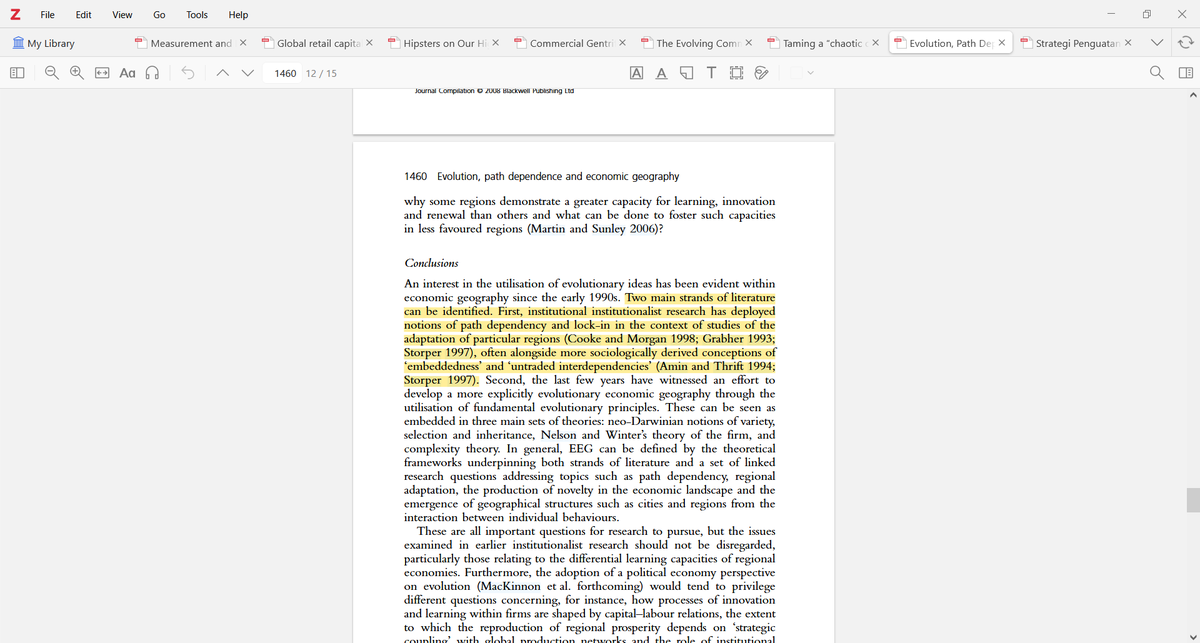
Task: Click the page number field showing 1460
Action: pos(285,73)
